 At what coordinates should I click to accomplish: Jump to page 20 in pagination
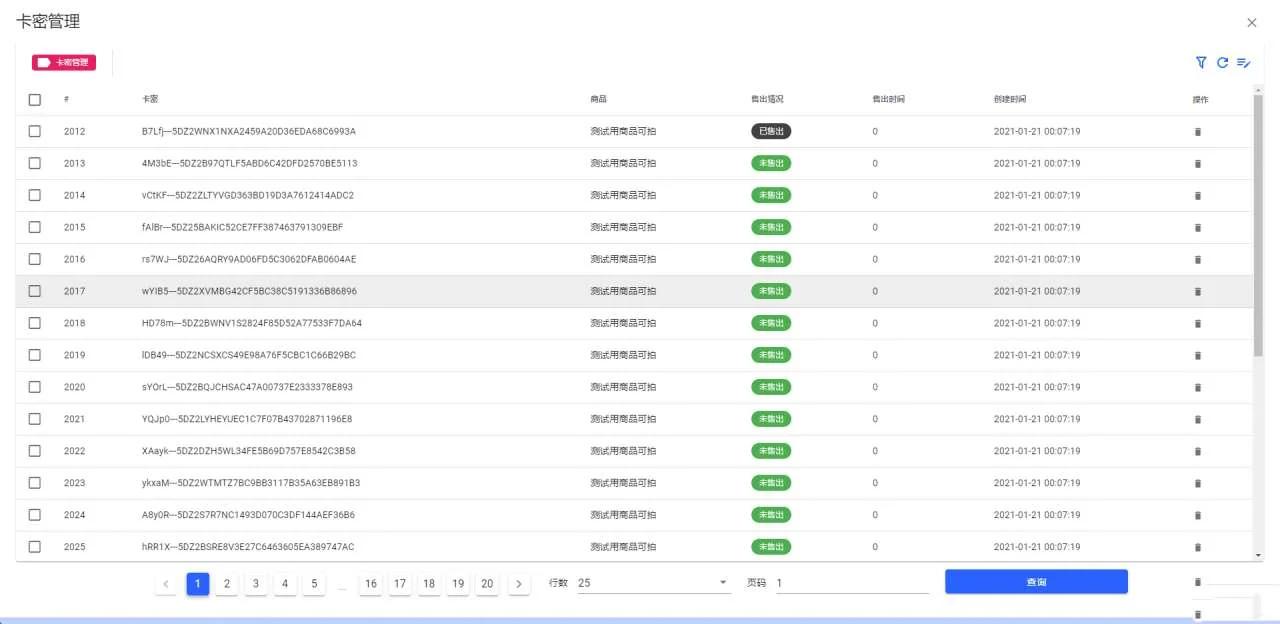(487, 584)
